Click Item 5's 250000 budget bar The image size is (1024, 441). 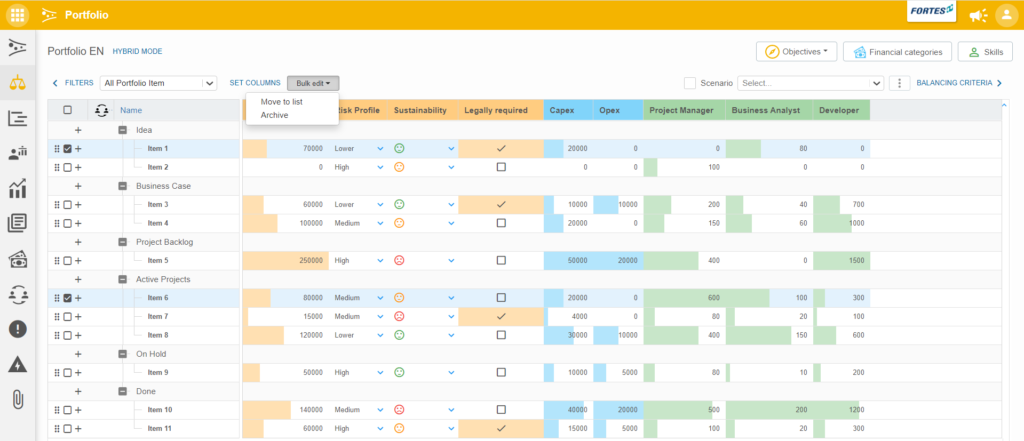click(x=285, y=260)
